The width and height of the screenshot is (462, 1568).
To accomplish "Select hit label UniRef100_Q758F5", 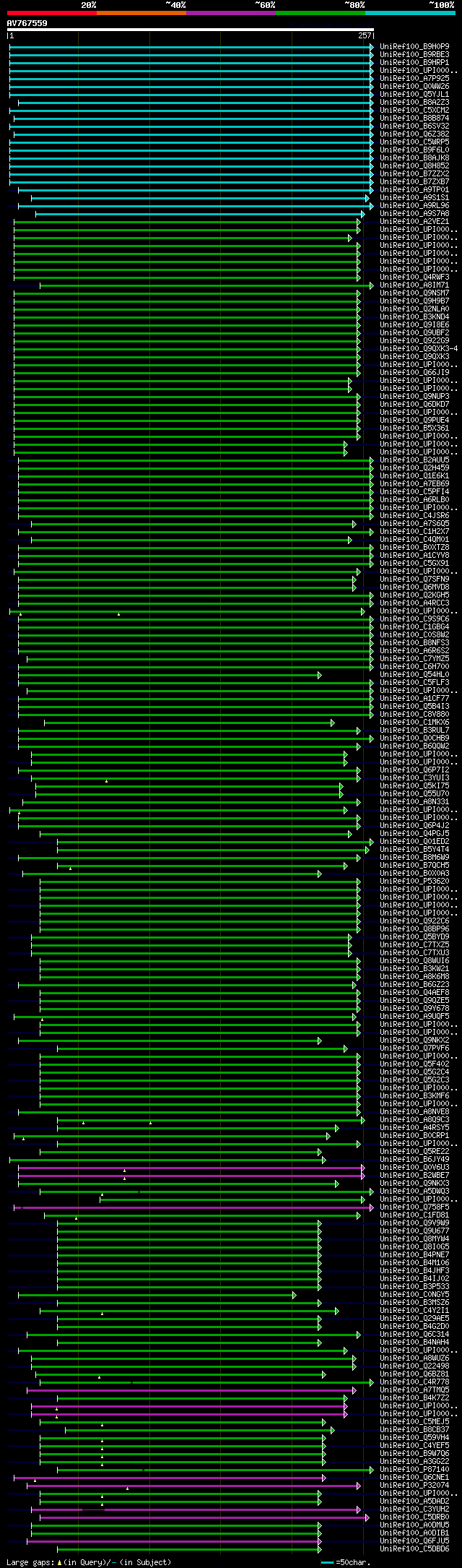I will [414, 1207].
